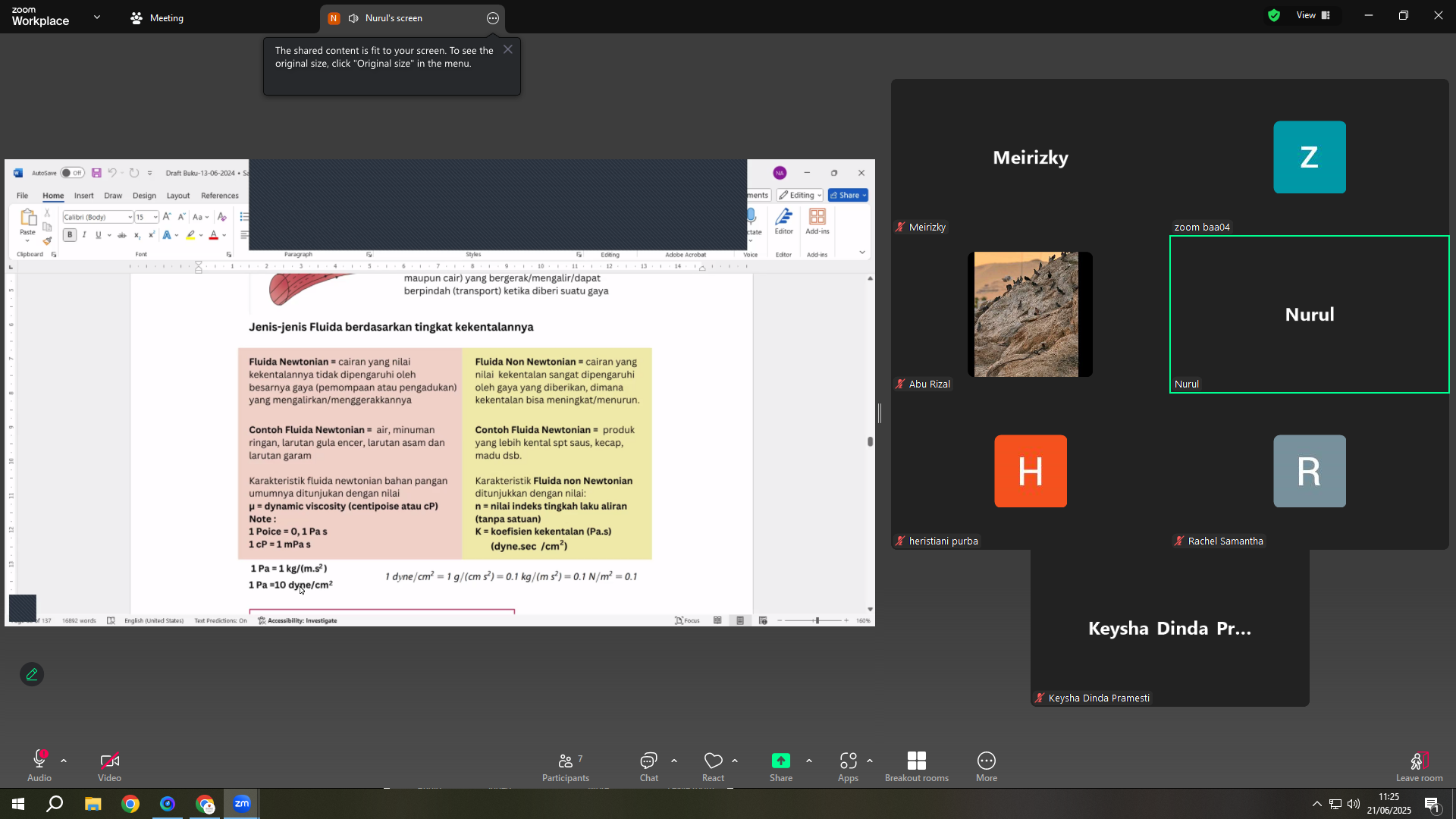
Task: Click the yellow text highlight color swatch
Action: 191,235
